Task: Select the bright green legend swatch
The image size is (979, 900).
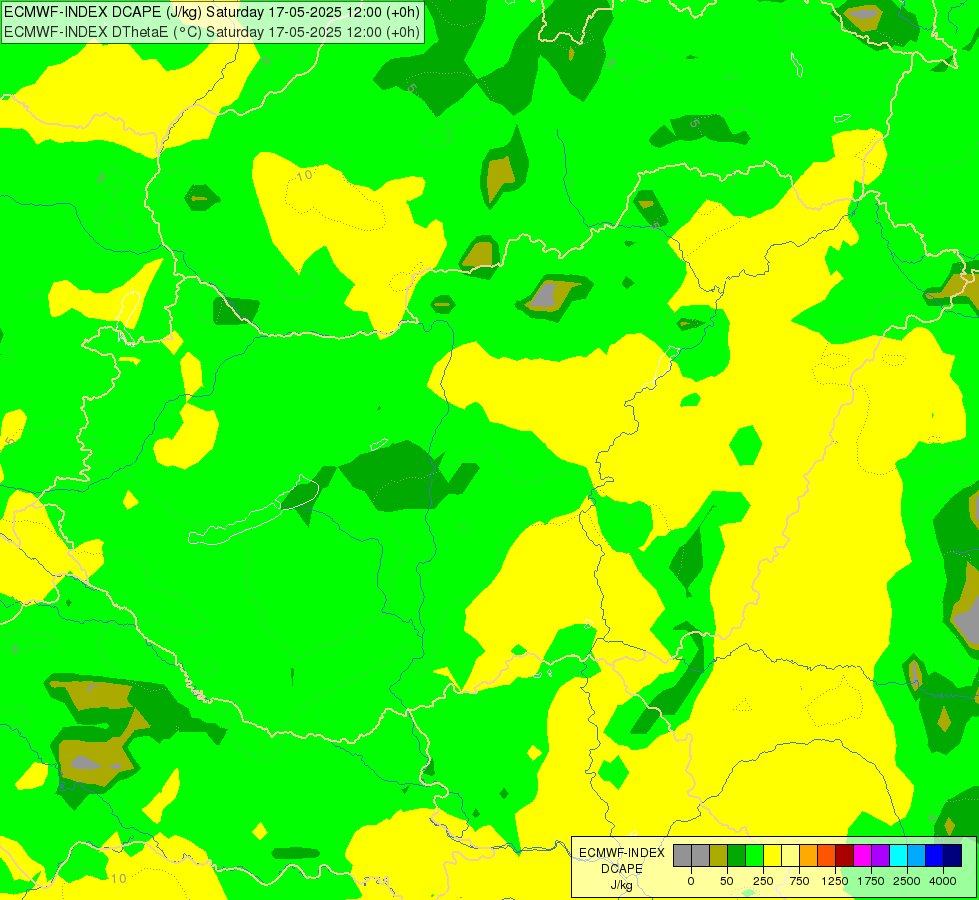Action: [754, 855]
